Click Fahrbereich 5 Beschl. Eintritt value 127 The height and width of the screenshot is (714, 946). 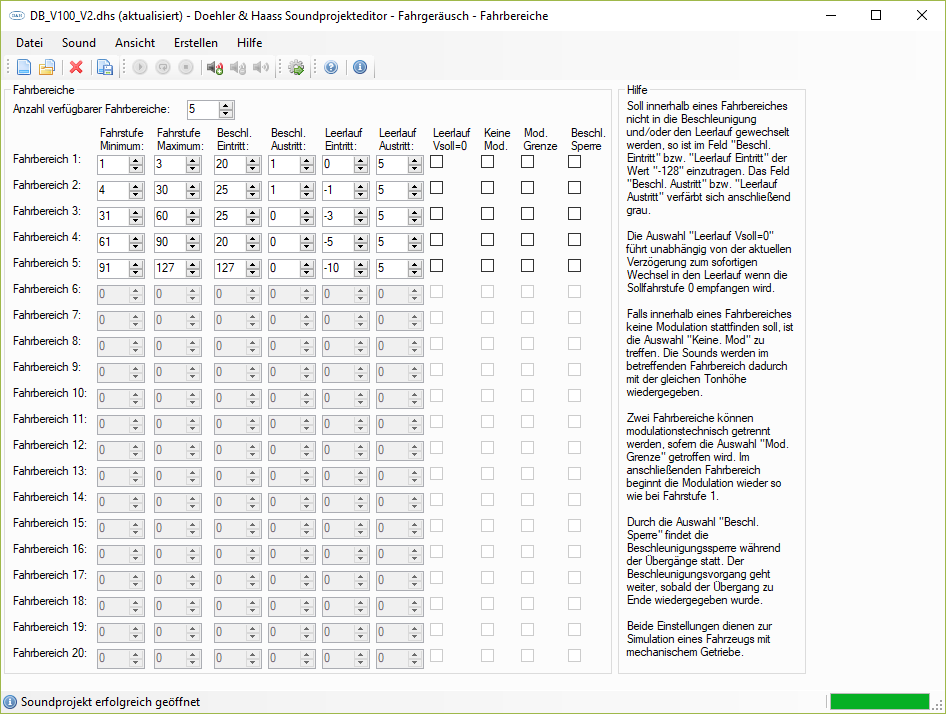pyautogui.click(x=230, y=268)
